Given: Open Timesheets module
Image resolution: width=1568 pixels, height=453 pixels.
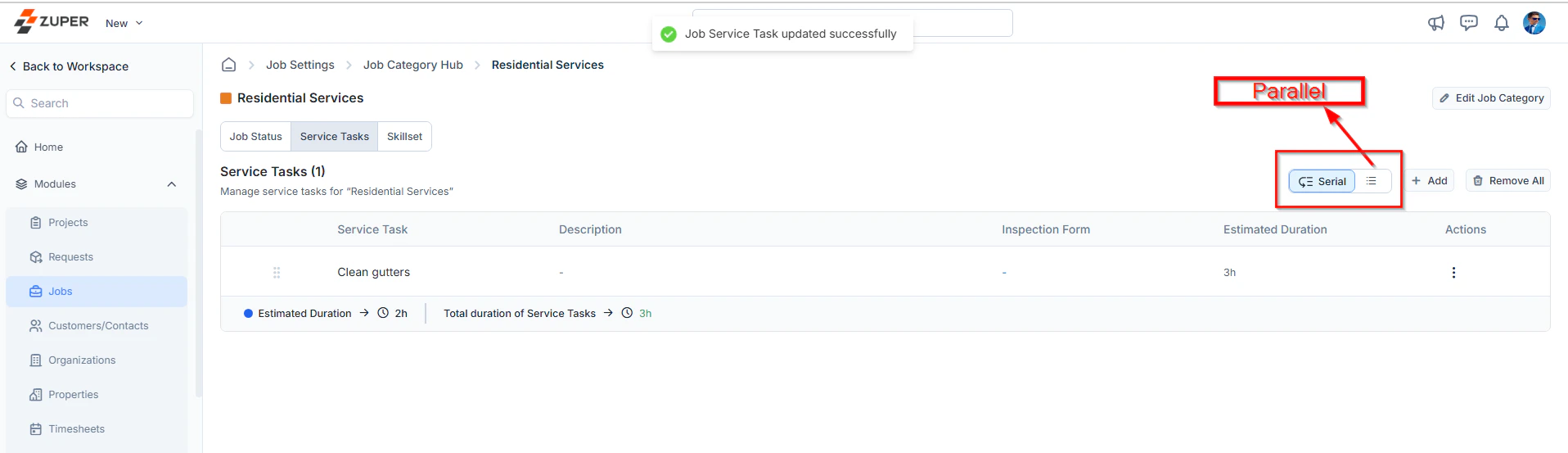Looking at the screenshot, I should click(97, 429).
